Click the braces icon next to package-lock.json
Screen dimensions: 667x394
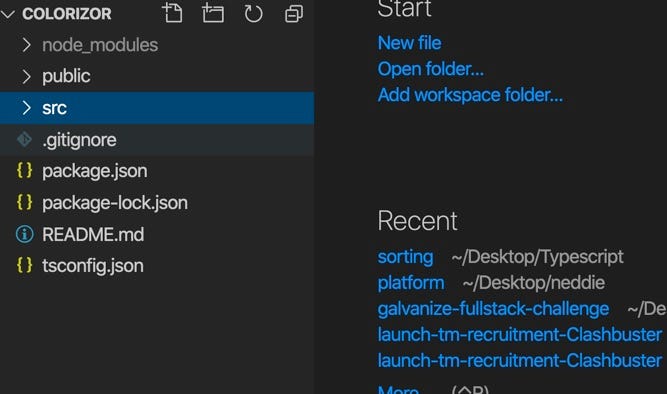click(x=24, y=203)
